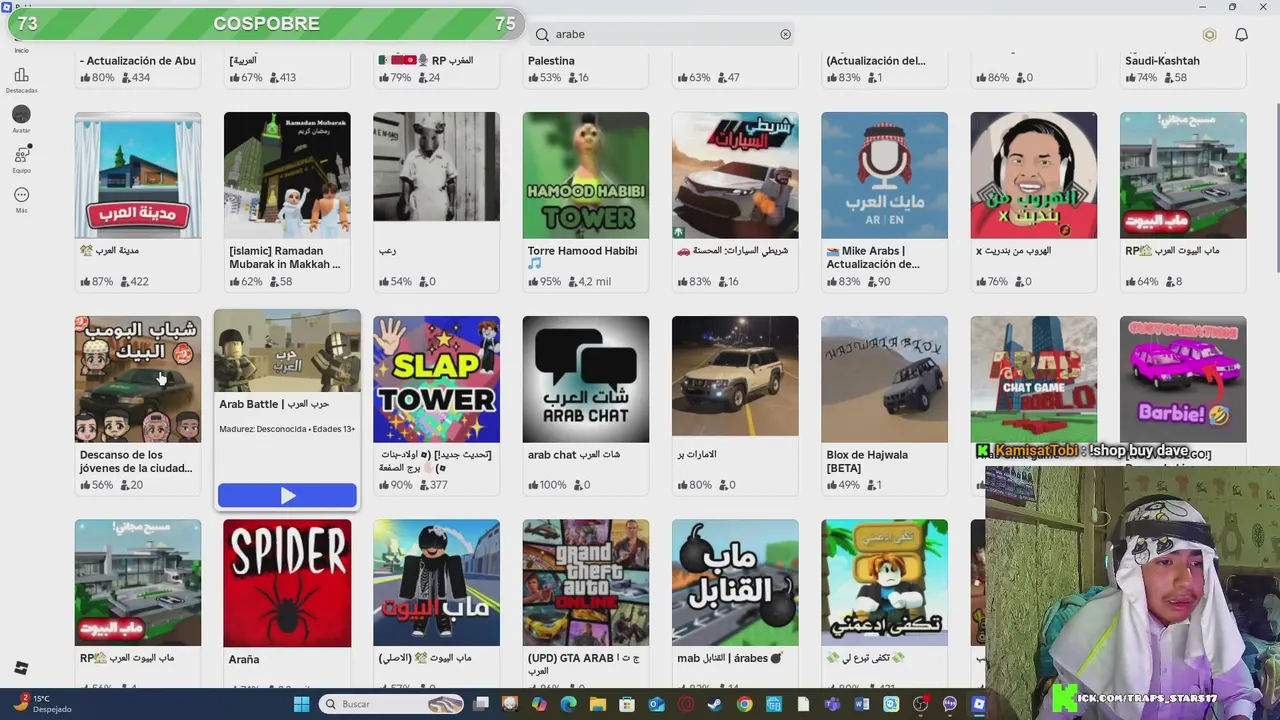Click 'Blox de Hajwala [BETA]' title
1280x720 pixels.
pos(867,461)
